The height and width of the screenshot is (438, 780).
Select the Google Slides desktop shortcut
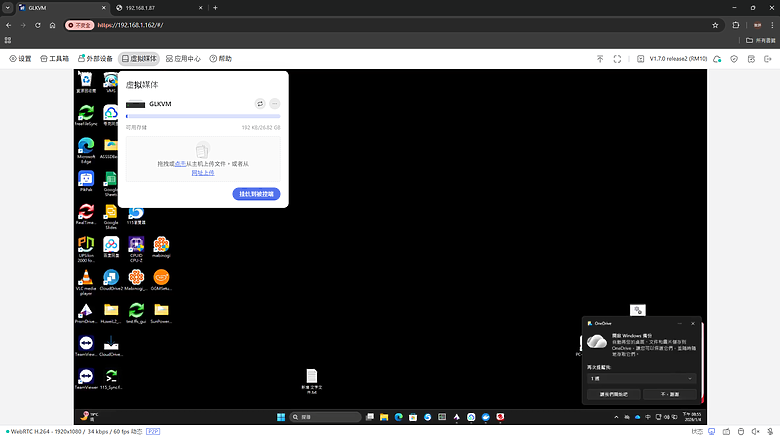(x=111, y=217)
